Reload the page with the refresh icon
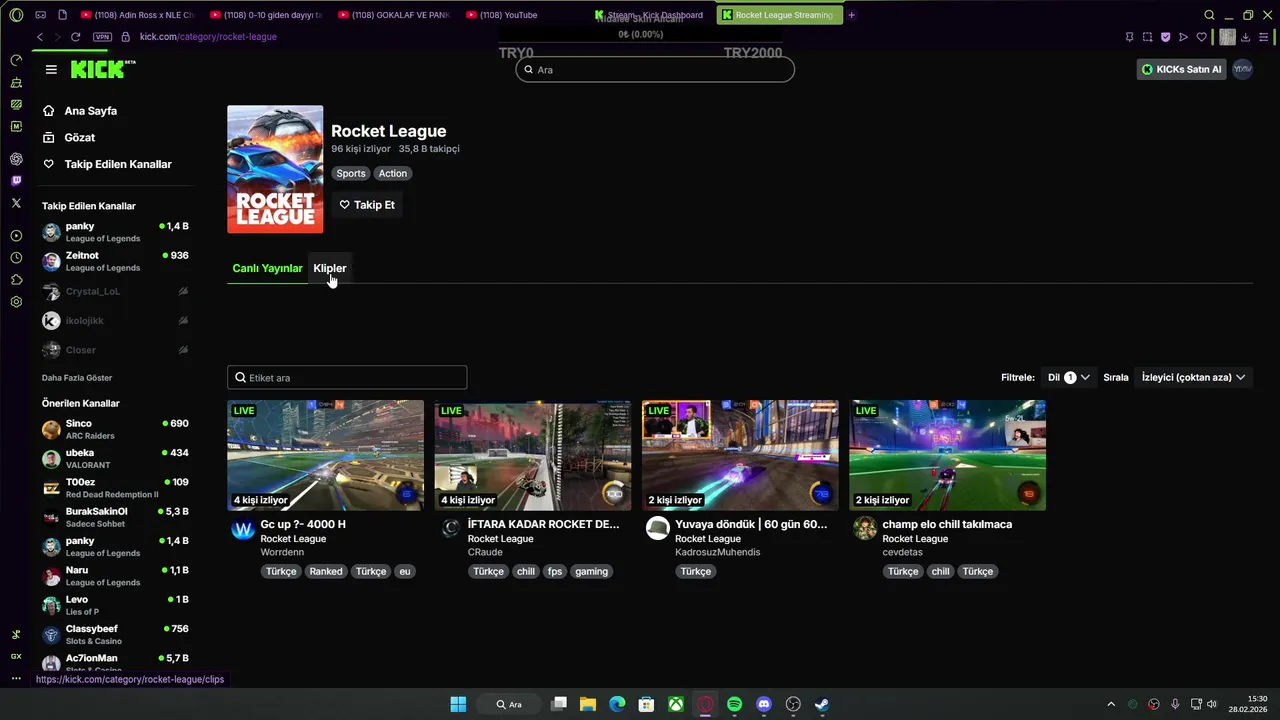 pyautogui.click(x=75, y=37)
